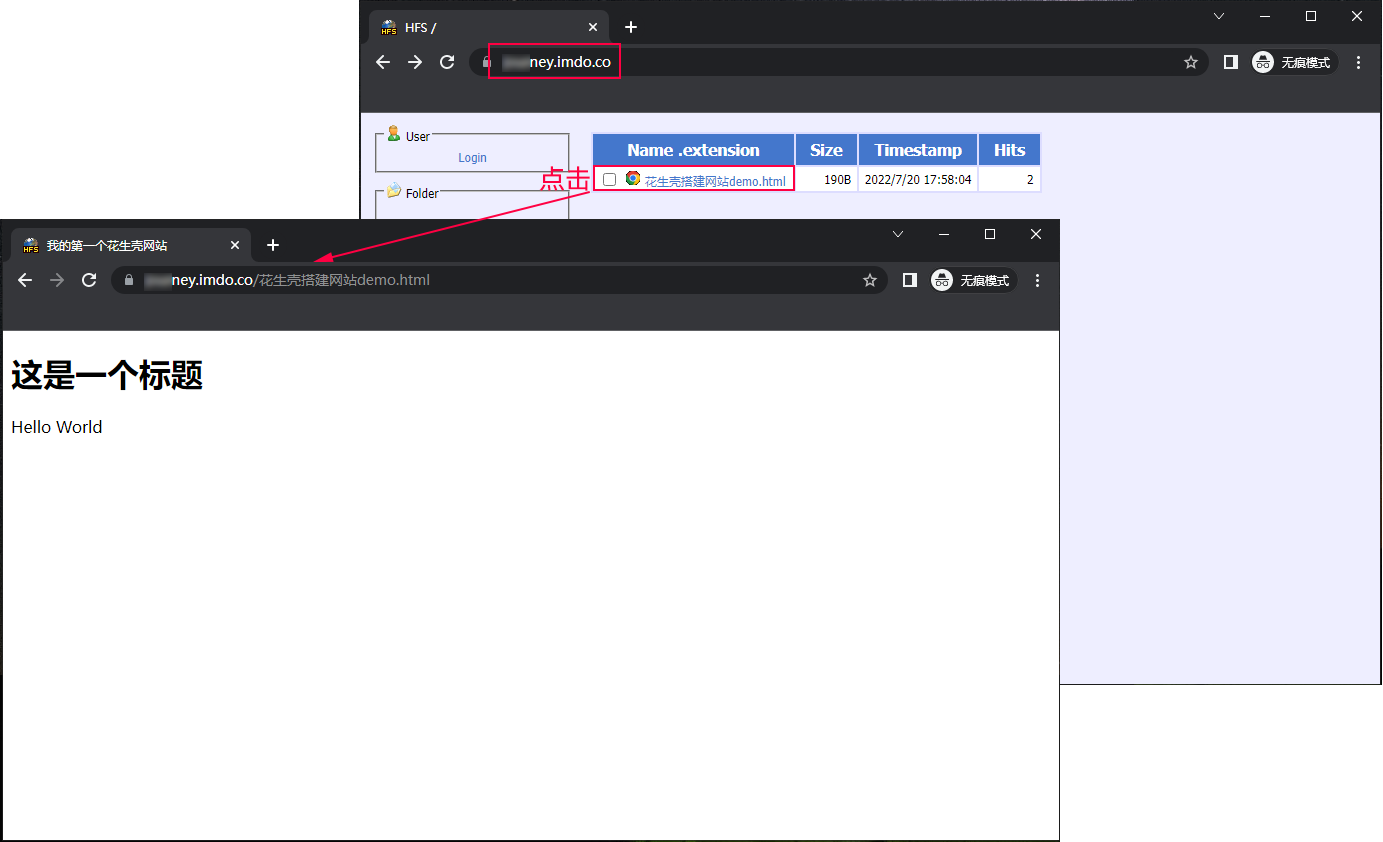Close the 我的第一个花生壳网站 tab
The width and height of the screenshot is (1383, 842).
click(x=235, y=245)
